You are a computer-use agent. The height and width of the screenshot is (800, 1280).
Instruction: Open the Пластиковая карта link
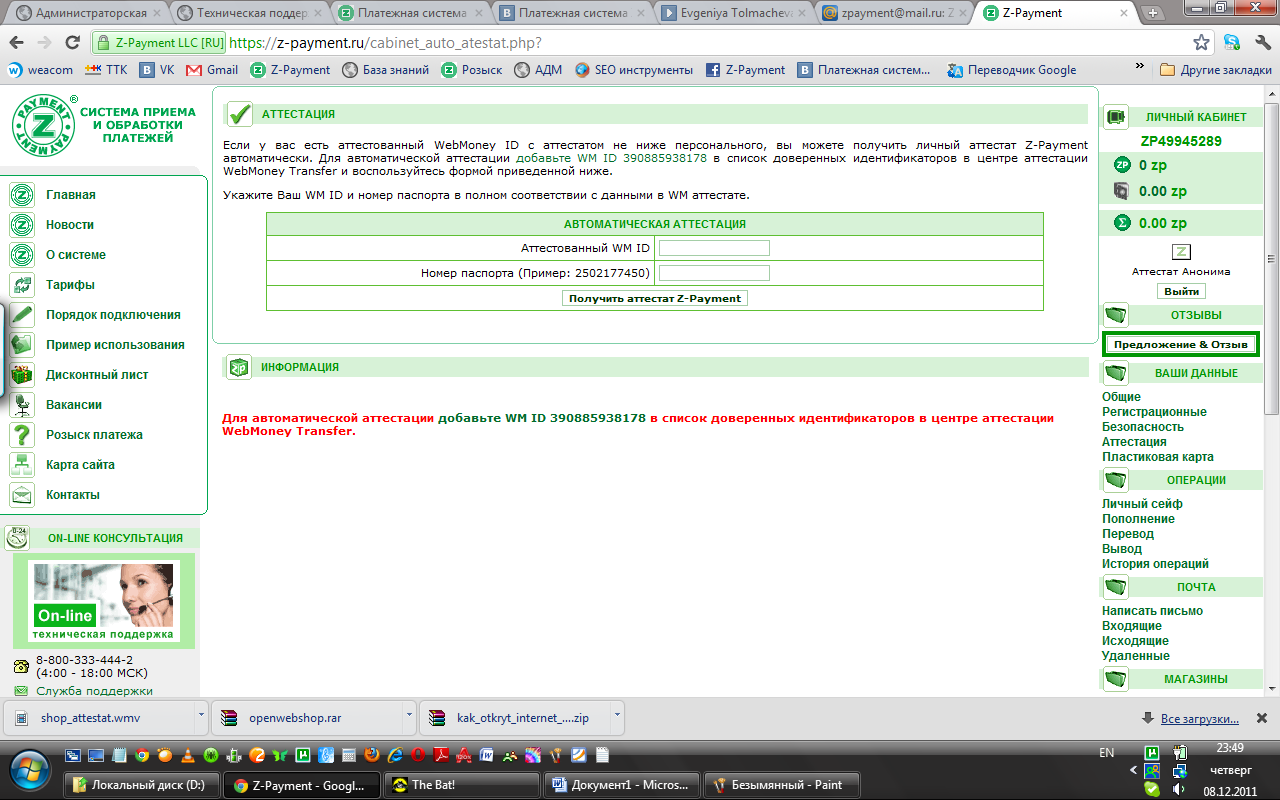pyautogui.click(x=1158, y=457)
